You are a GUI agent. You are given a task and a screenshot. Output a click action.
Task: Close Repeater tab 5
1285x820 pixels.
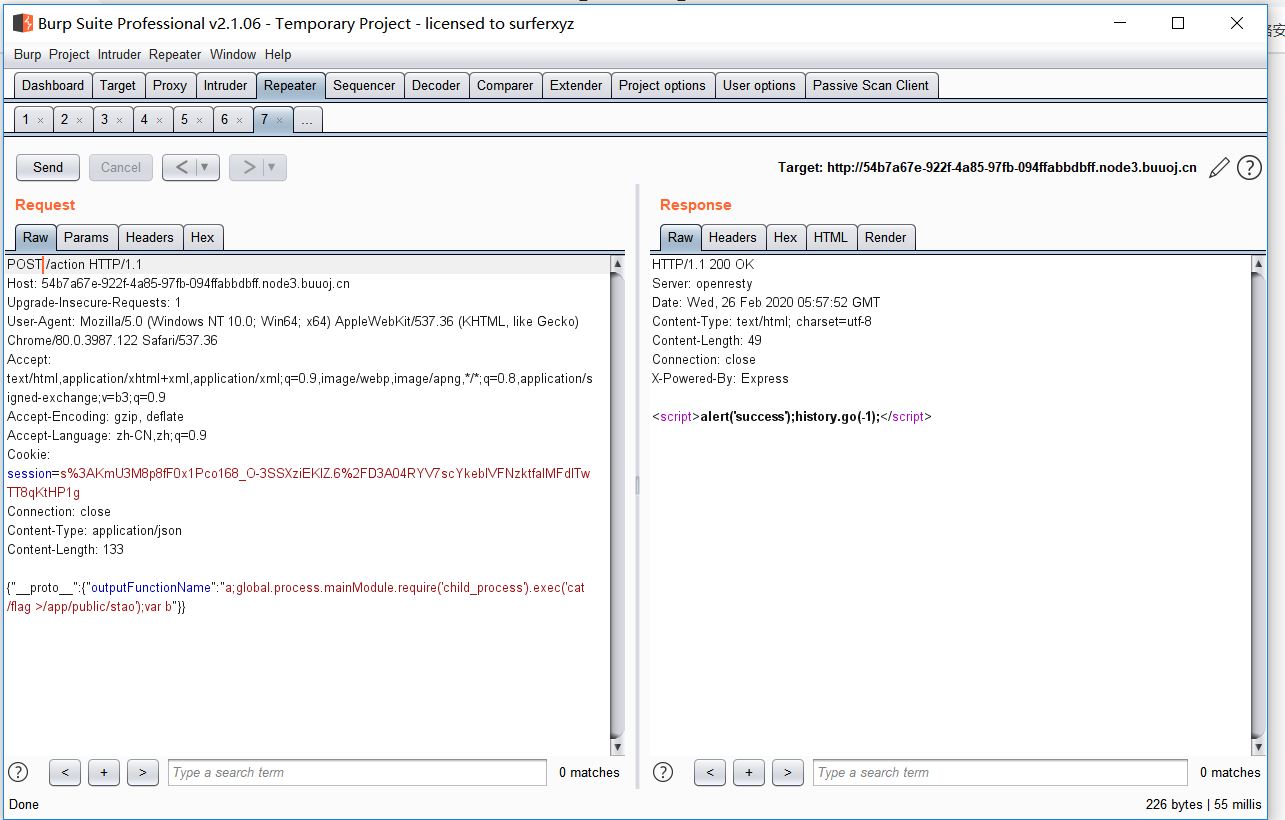[199, 120]
